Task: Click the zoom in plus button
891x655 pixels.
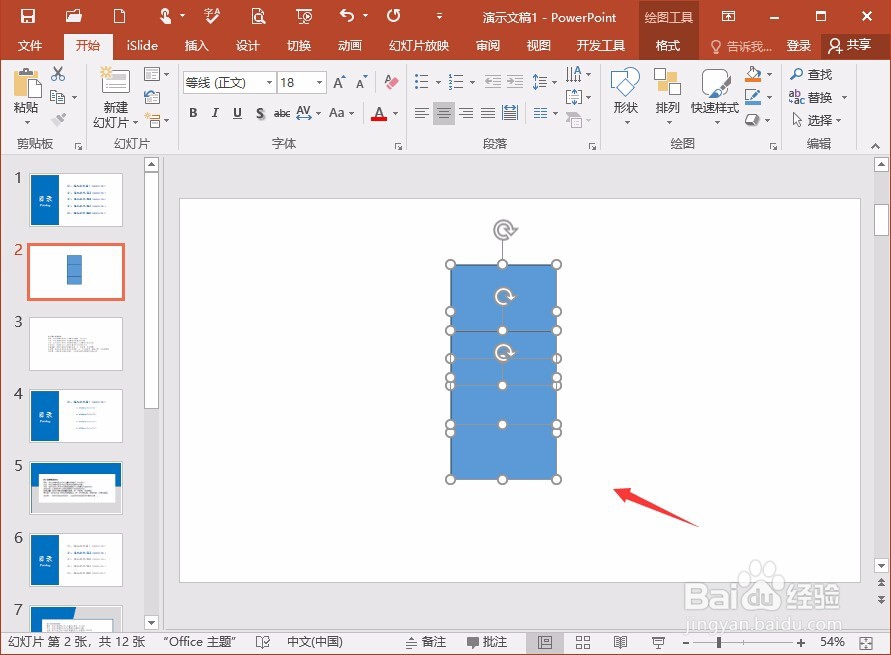Action: [801, 643]
